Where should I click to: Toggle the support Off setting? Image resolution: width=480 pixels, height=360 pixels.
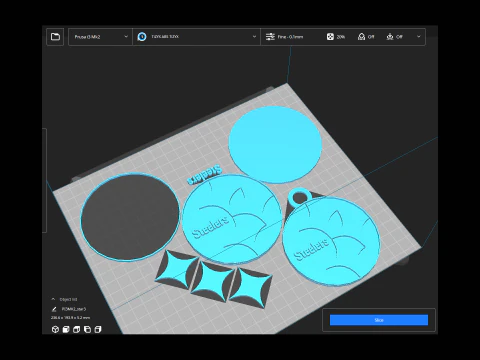pyautogui.click(x=366, y=37)
